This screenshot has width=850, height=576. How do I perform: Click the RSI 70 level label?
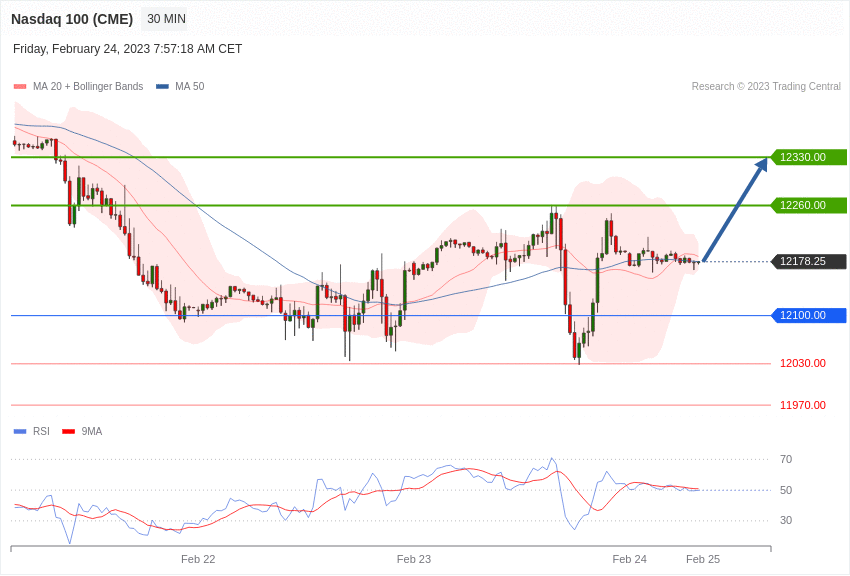(x=786, y=459)
